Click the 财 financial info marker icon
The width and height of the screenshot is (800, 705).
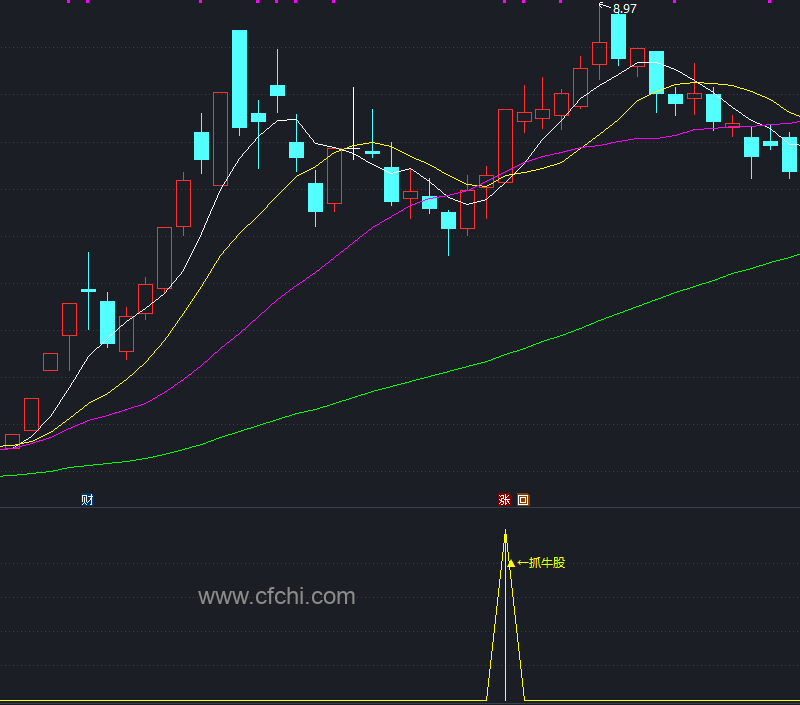pyautogui.click(x=87, y=499)
